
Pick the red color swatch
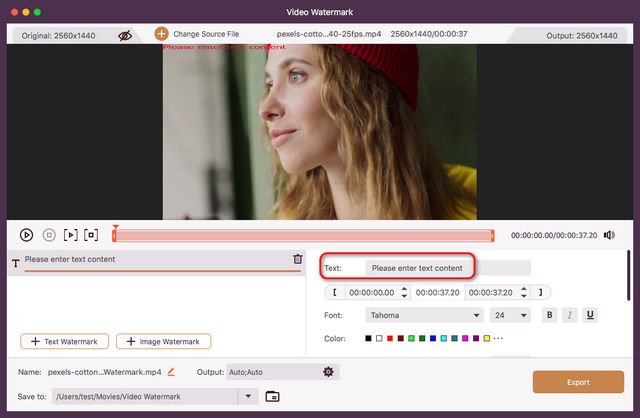pyautogui.click(x=391, y=338)
